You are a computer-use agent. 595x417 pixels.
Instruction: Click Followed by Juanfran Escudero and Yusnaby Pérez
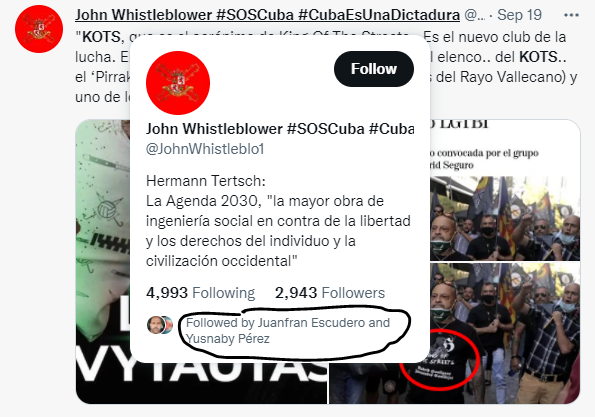288,330
